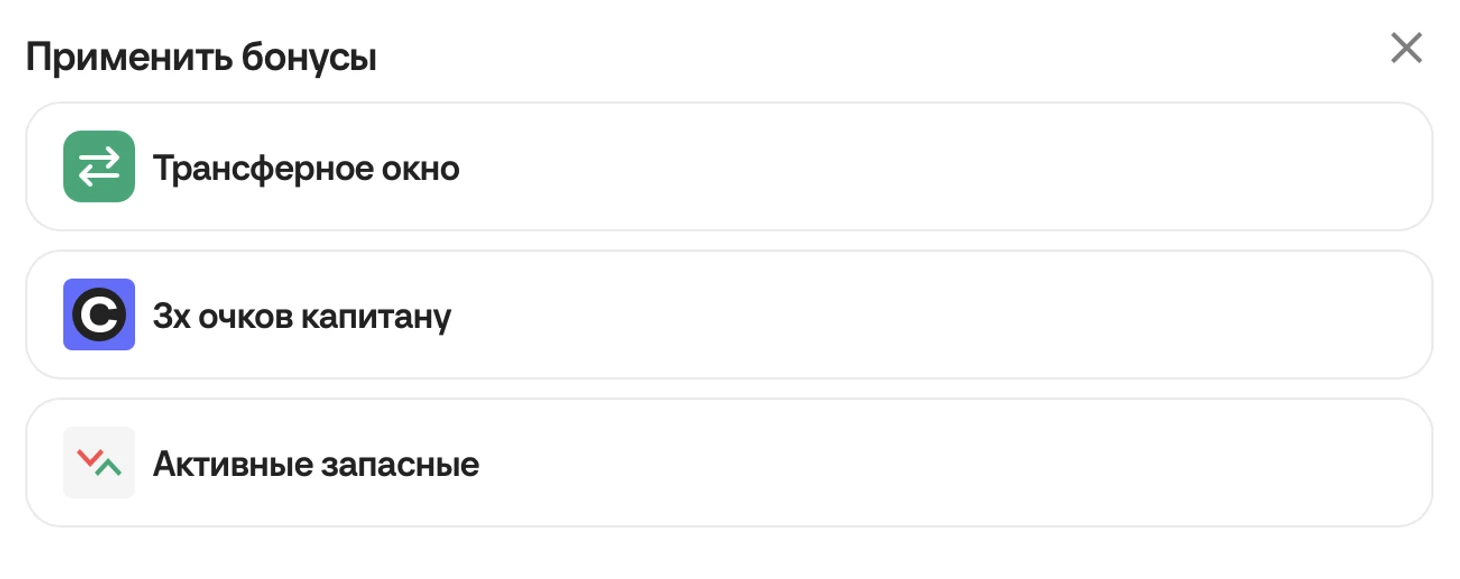
Task: Tap the grey square with bench swap arrows
Action: (x=99, y=463)
